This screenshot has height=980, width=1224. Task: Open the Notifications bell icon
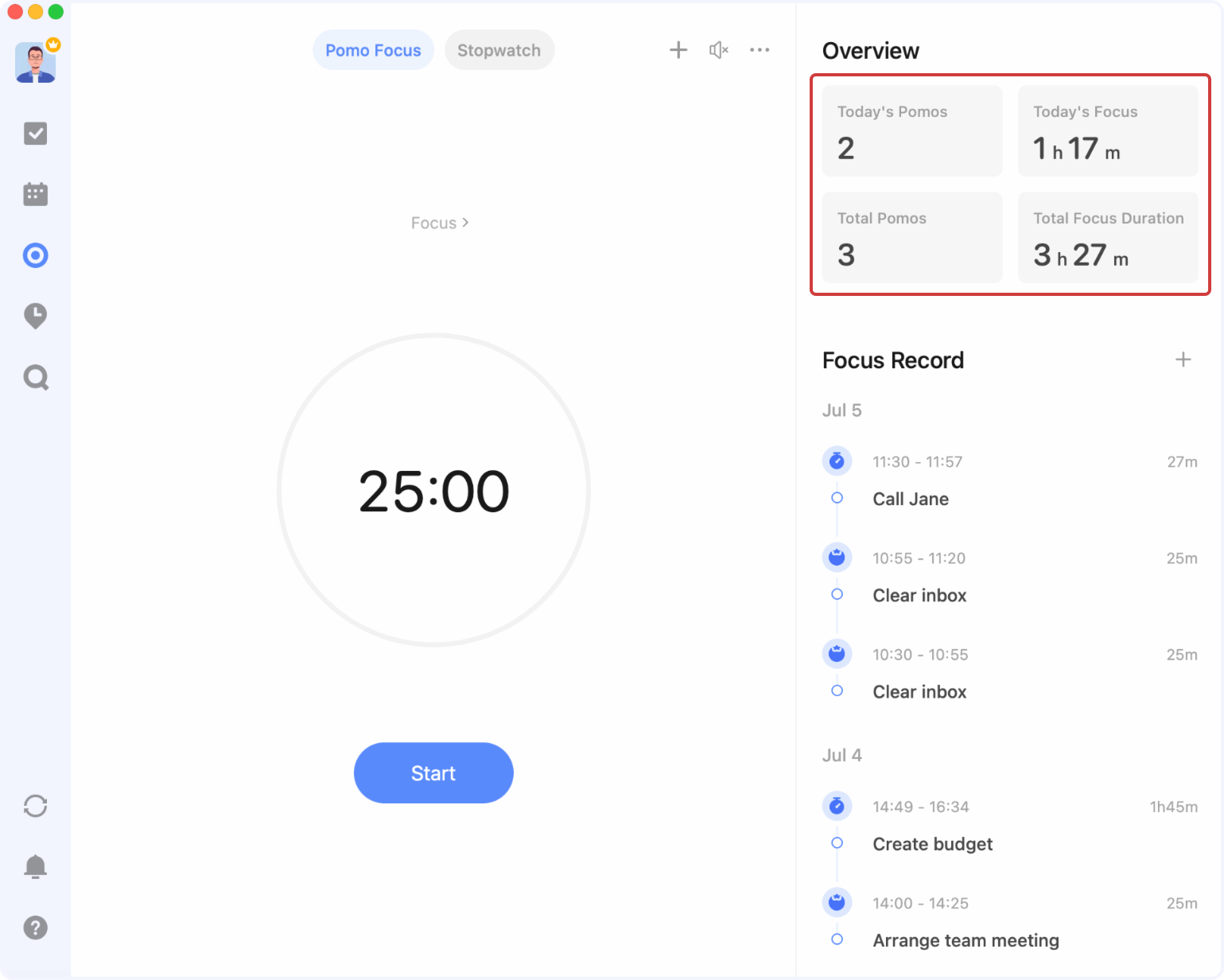[x=36, y=866]
